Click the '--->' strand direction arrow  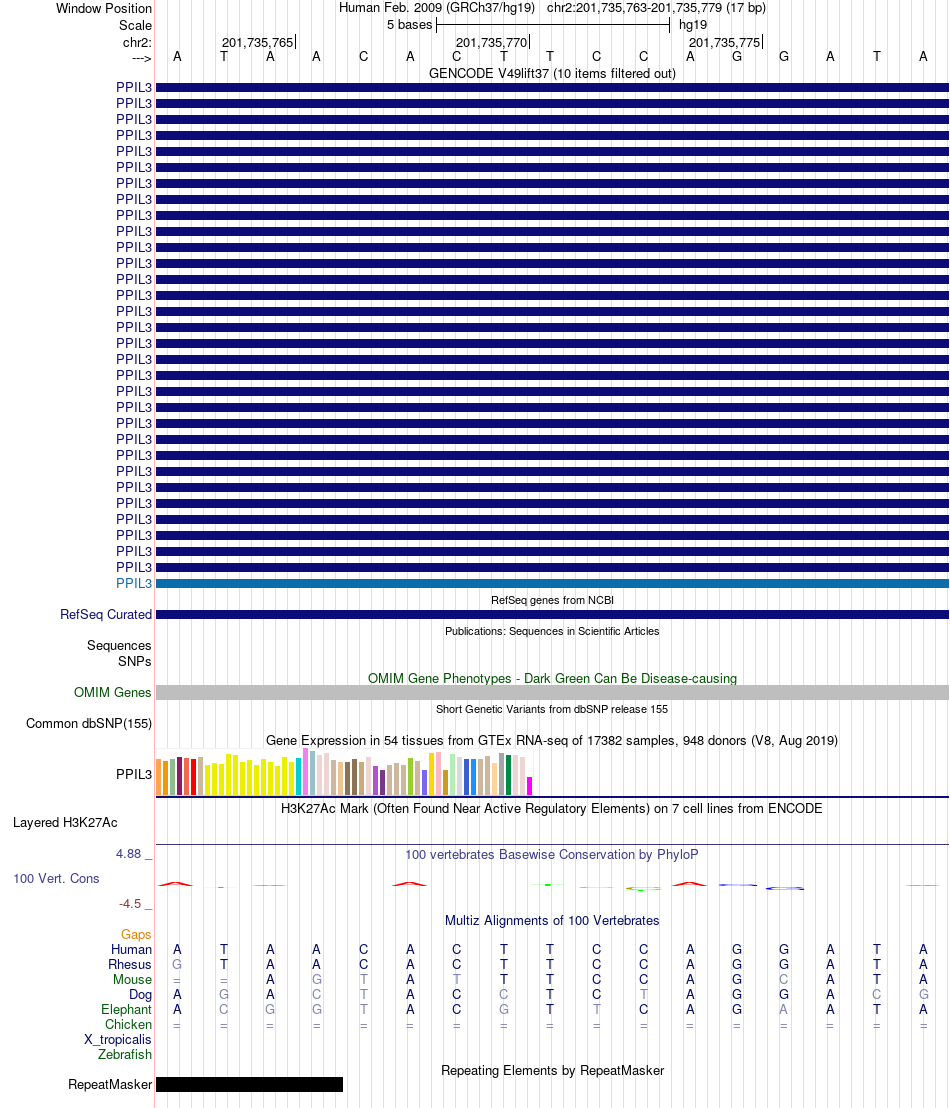tap(141, 58)
